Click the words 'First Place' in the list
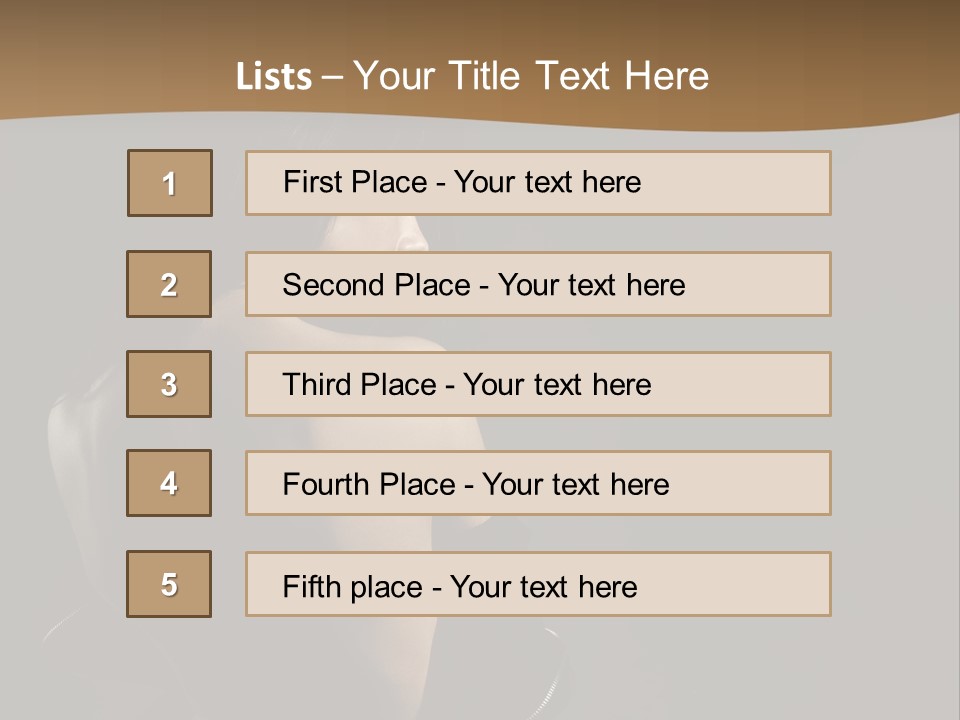Viewport: 960px width, 720px height. coord(355,182)
